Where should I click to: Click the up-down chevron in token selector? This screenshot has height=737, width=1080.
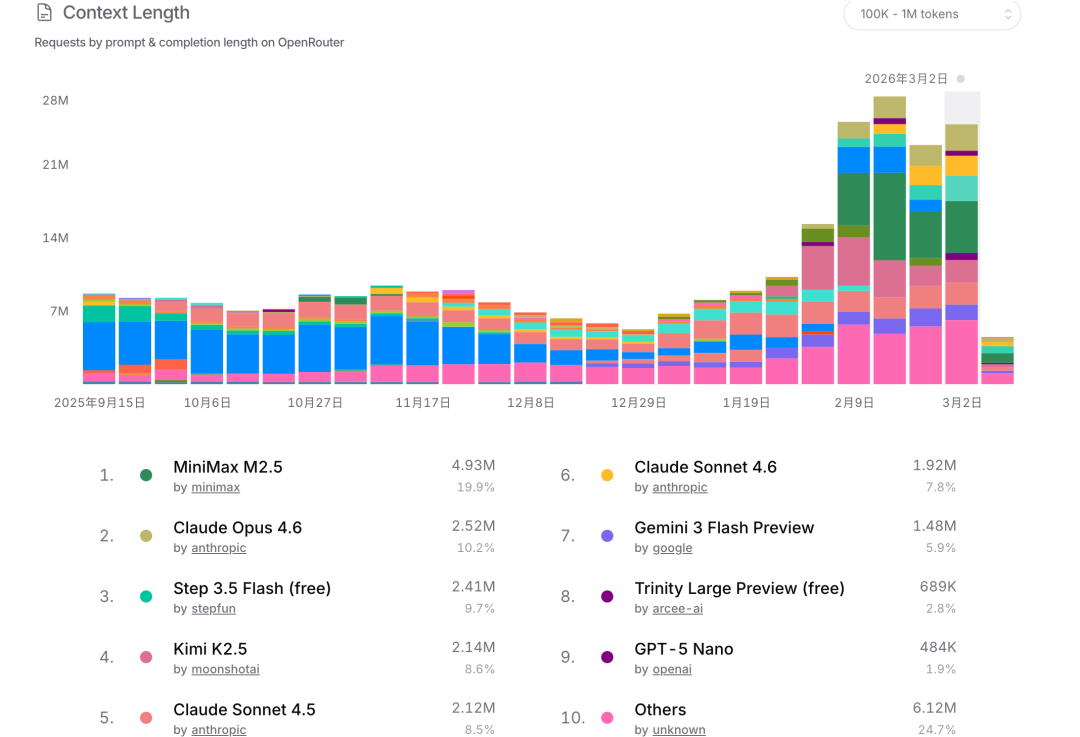tap(1007, 14)
